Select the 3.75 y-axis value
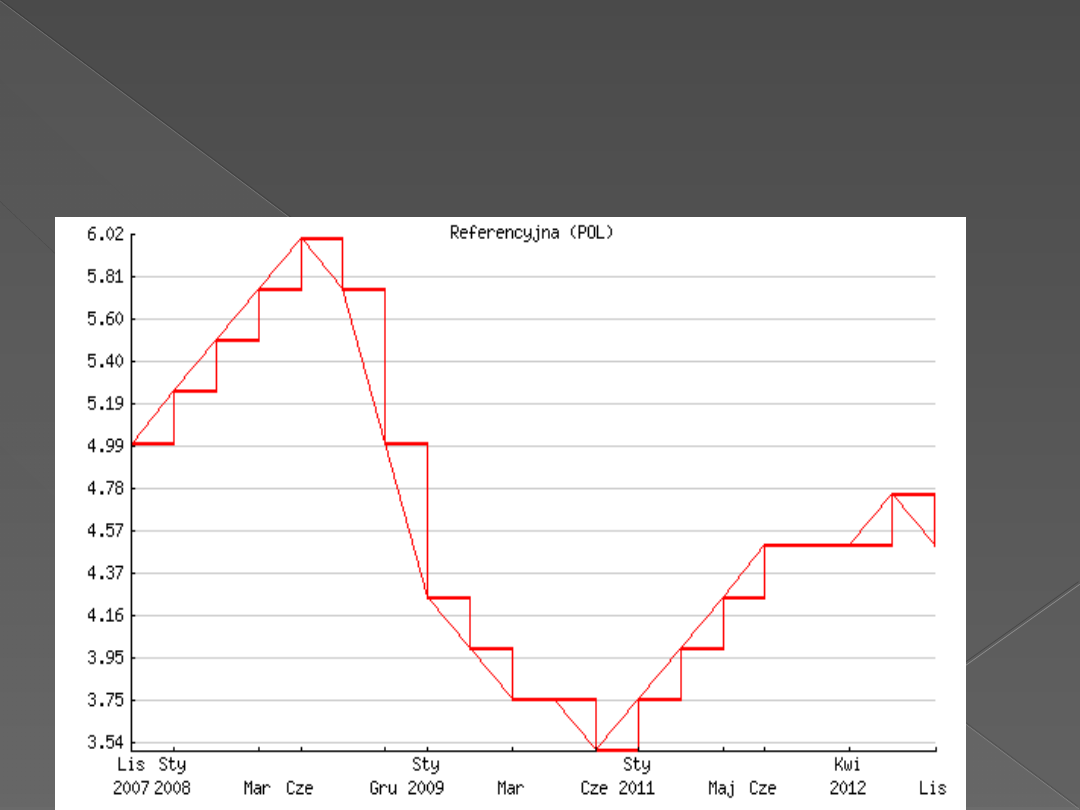The image size is (1080, 810). [x=105, y=700]
